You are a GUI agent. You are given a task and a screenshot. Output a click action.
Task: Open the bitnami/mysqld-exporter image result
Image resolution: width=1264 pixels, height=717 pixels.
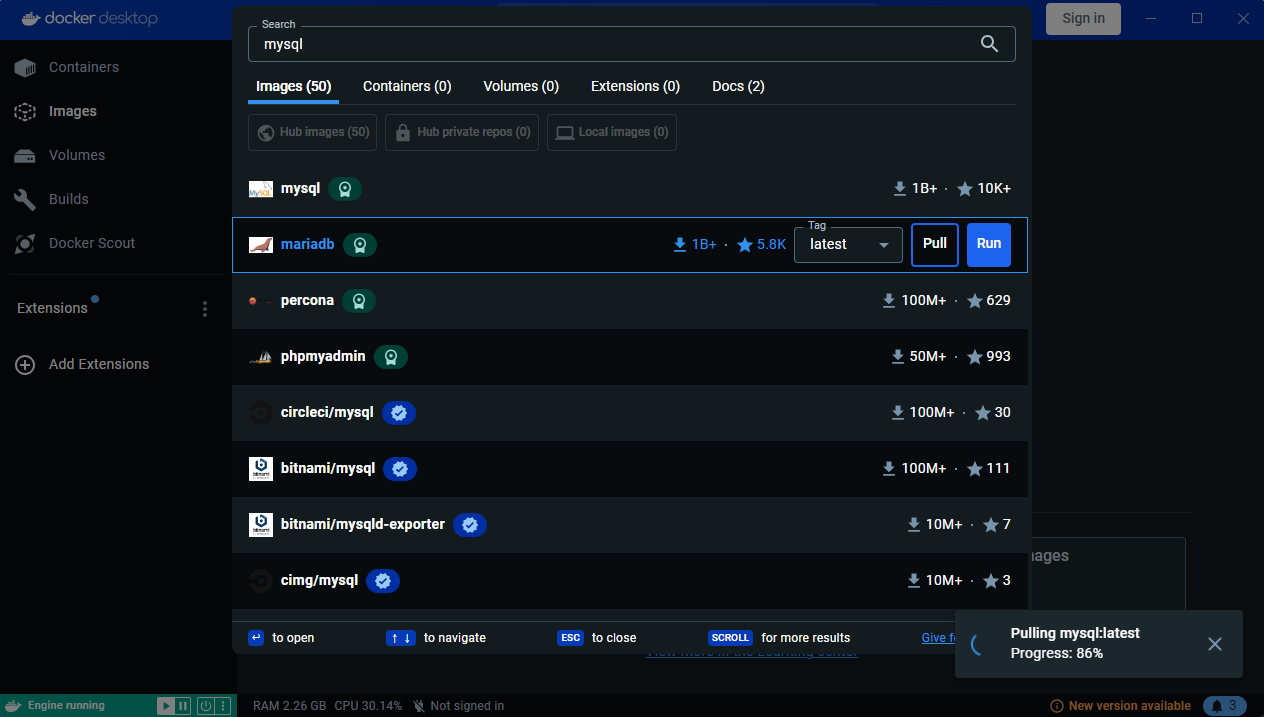pyautogui.click(x=630, y=525)
